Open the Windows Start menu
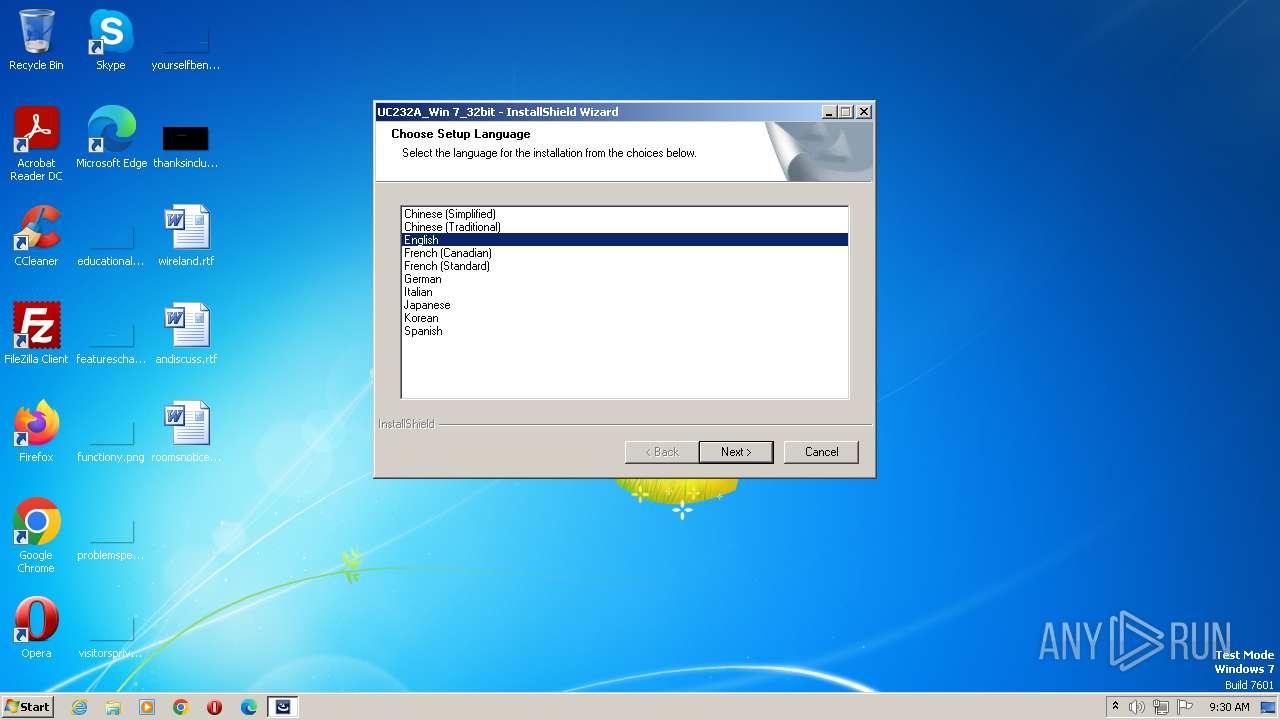1280x720 pixels. 28,707
